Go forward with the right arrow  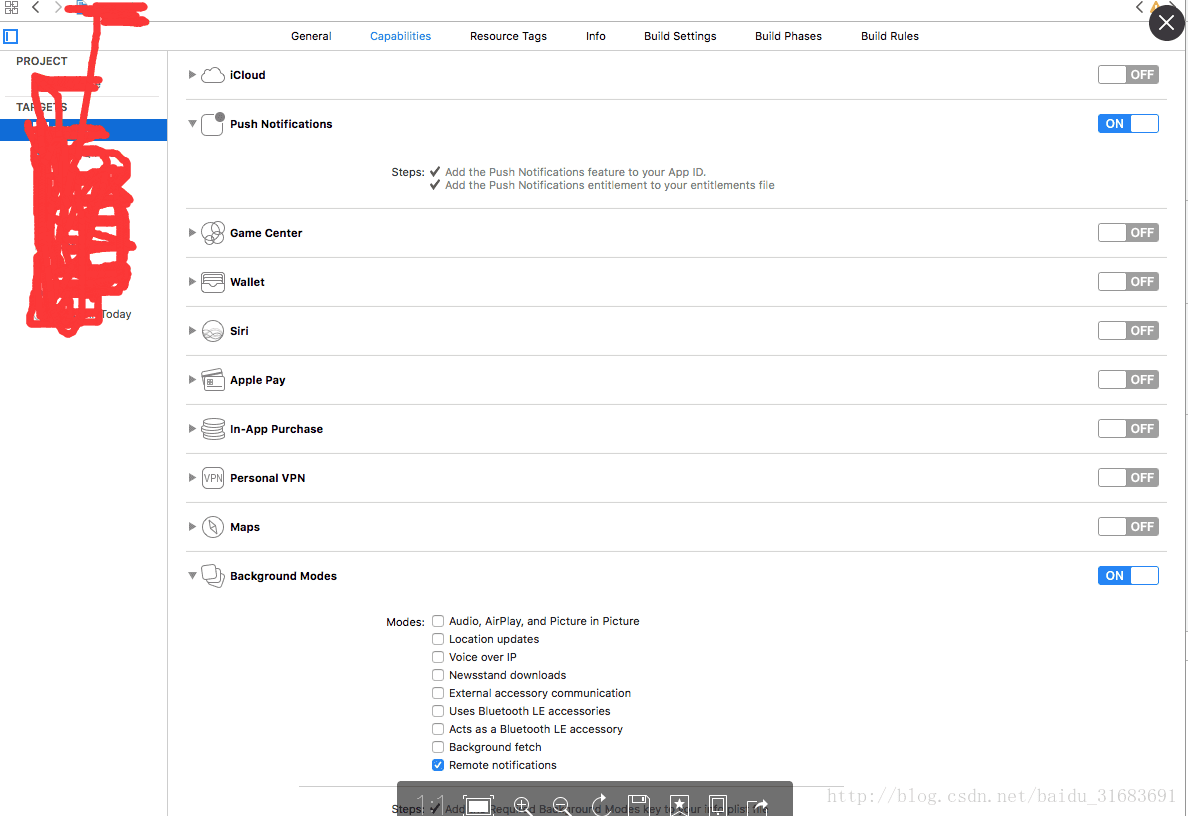(58, 8)
